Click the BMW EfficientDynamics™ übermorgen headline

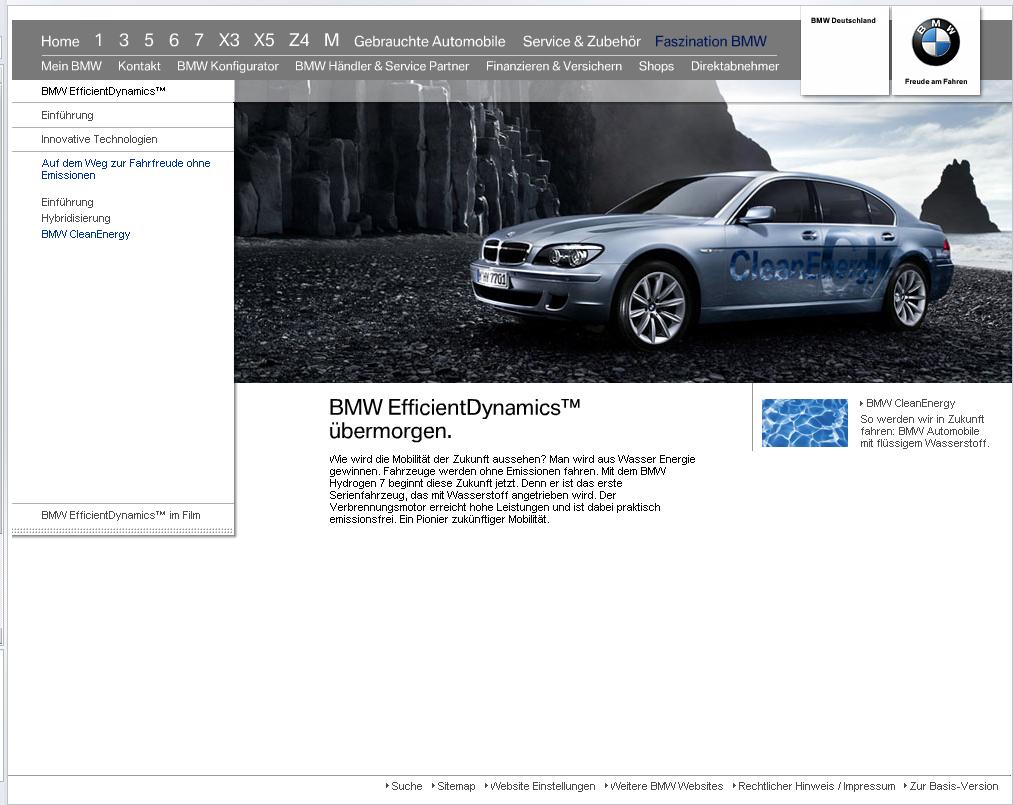455,419
